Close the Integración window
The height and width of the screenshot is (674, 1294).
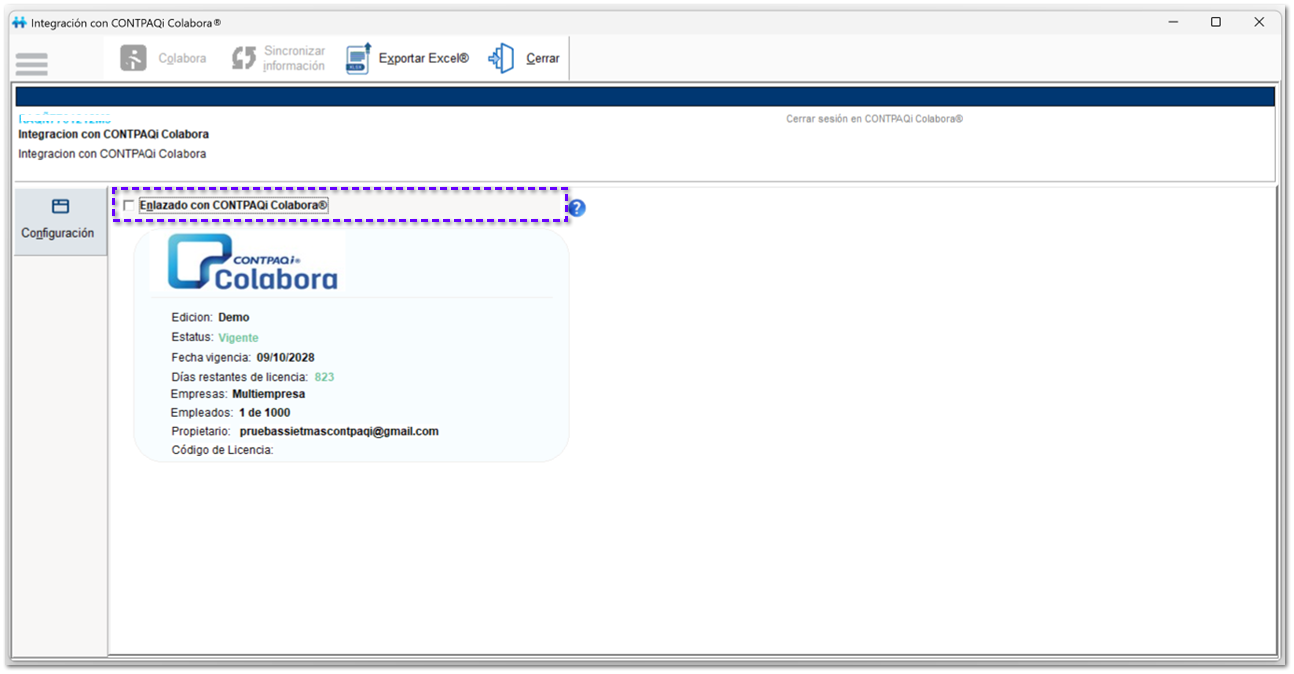[1260, 22]
